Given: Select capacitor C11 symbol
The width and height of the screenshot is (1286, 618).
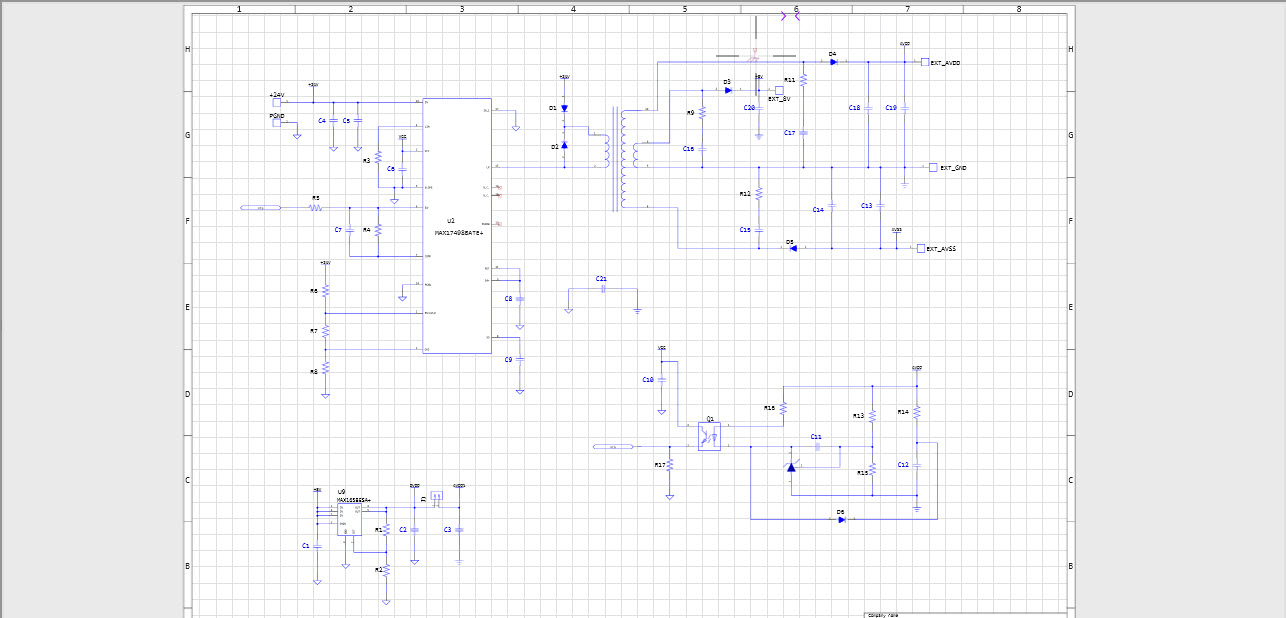Looking at the screenshot, I should [x=817, y=447].
